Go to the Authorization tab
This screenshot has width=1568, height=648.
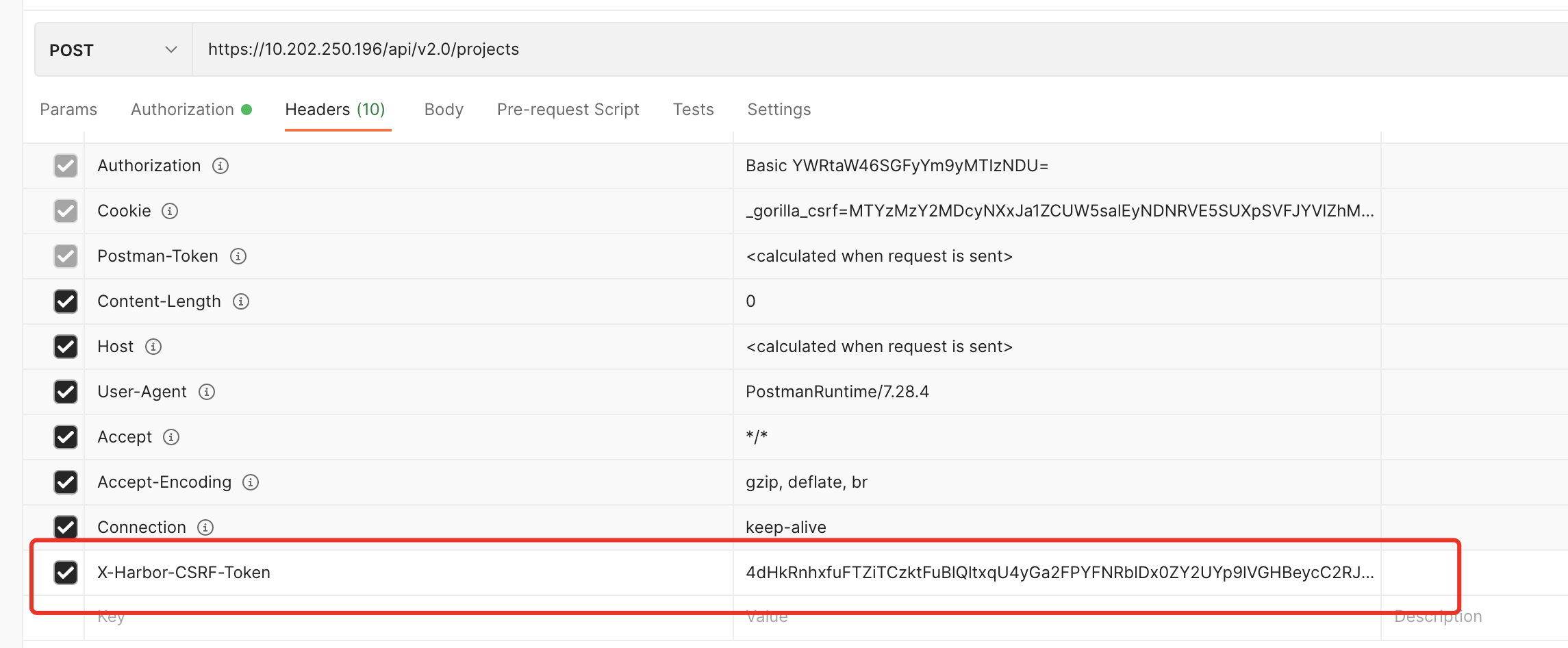click(x=181, y=109)
